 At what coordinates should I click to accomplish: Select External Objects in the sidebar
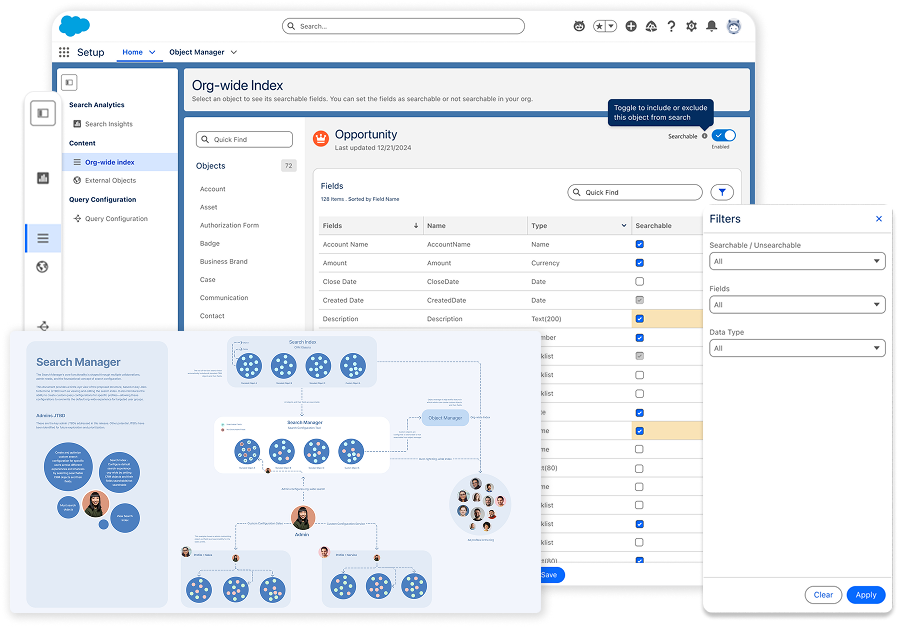(110, 181)
